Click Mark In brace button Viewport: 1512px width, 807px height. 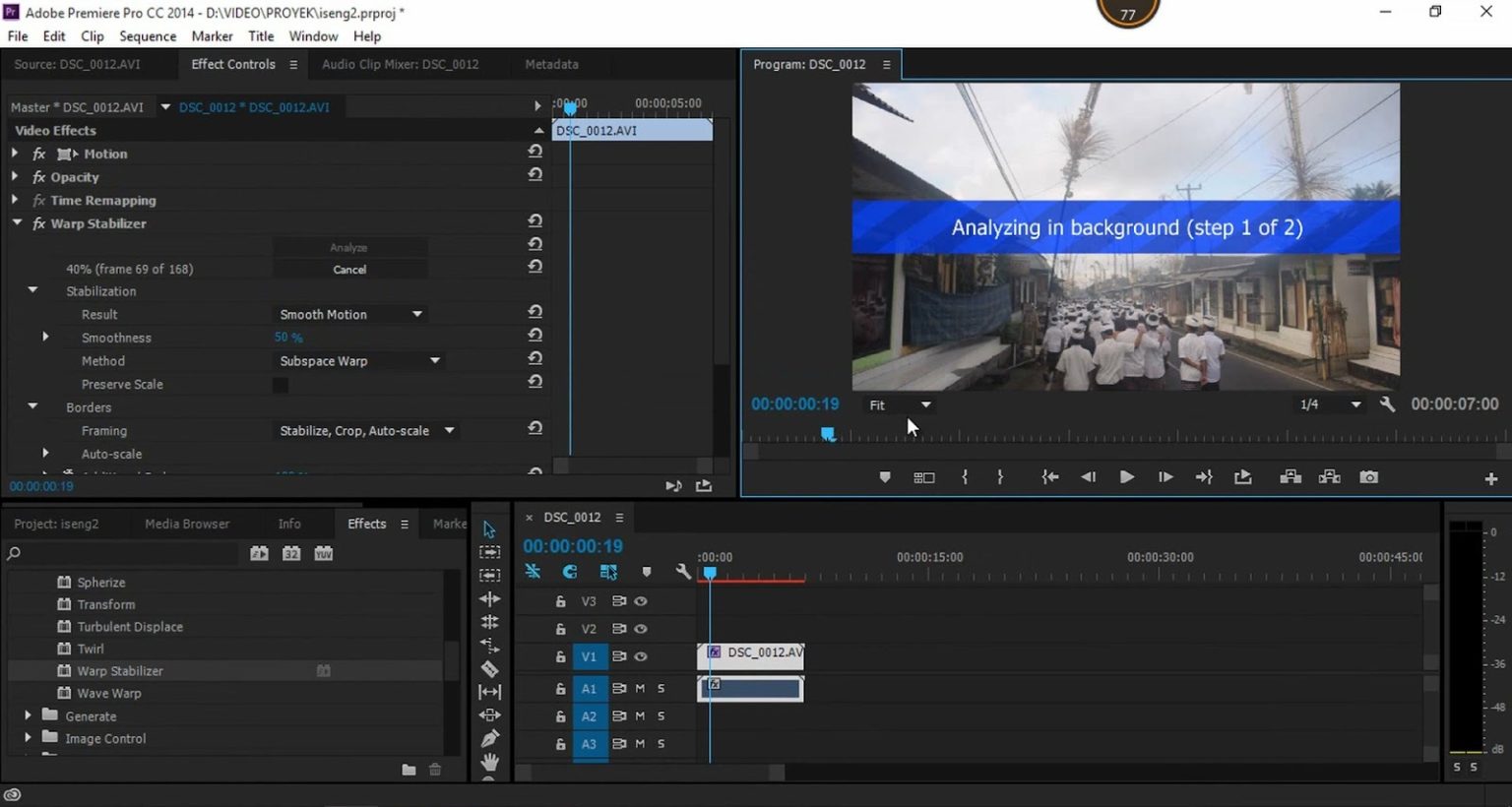(x=965, y=477)
